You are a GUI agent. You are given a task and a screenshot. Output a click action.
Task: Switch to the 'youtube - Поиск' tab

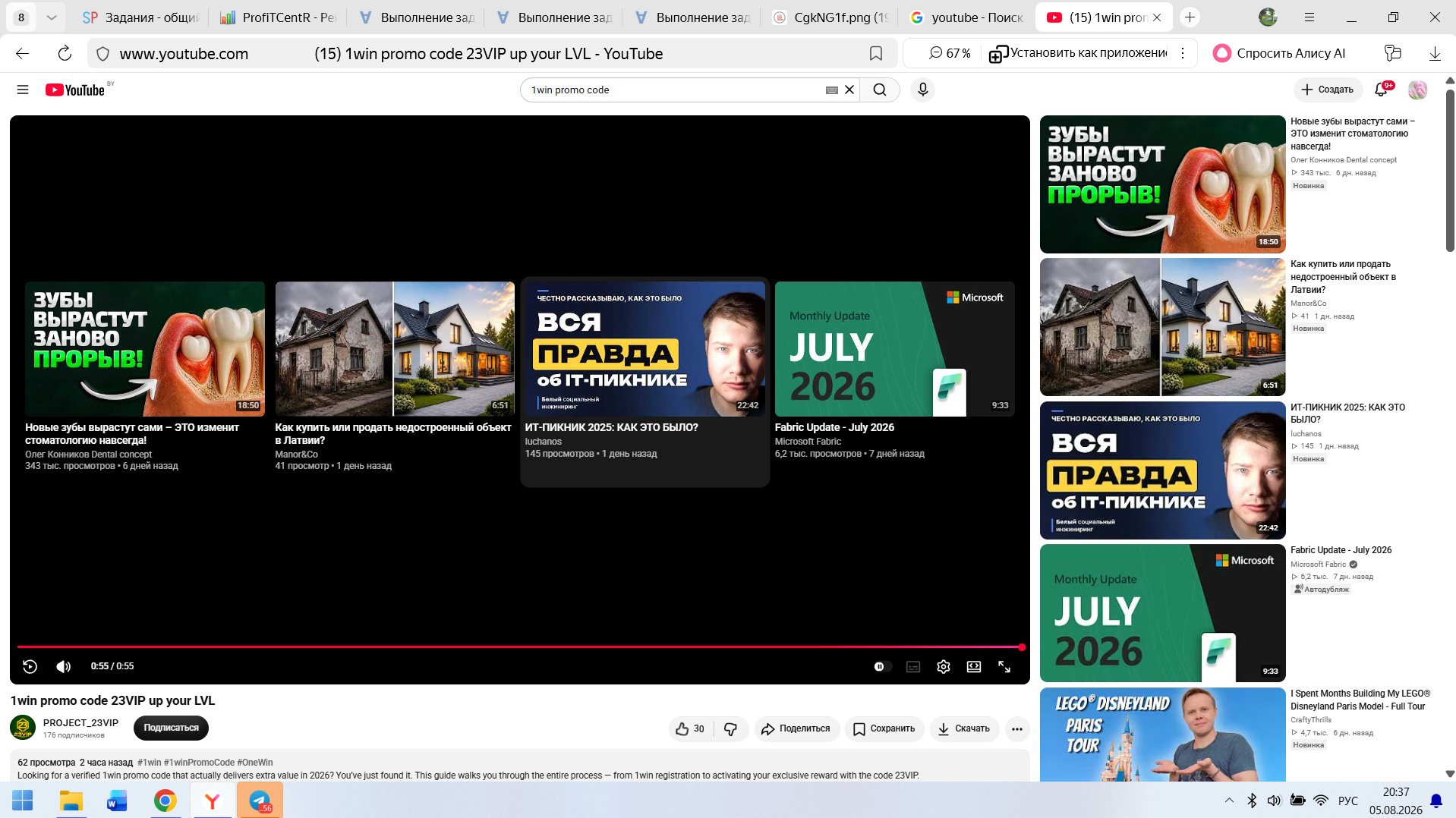[967, 17]
